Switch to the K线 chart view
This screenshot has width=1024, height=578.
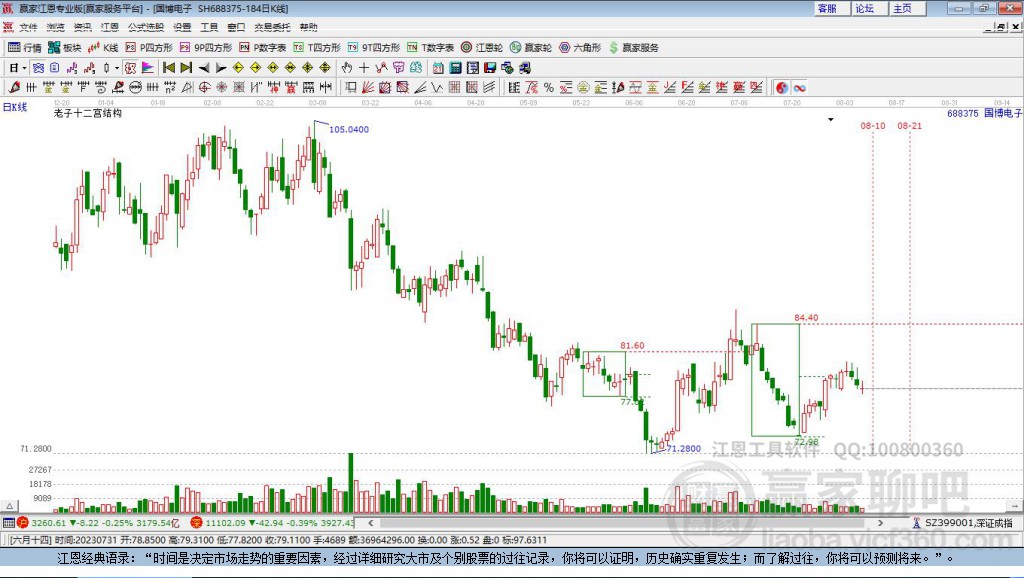[103, 48]
